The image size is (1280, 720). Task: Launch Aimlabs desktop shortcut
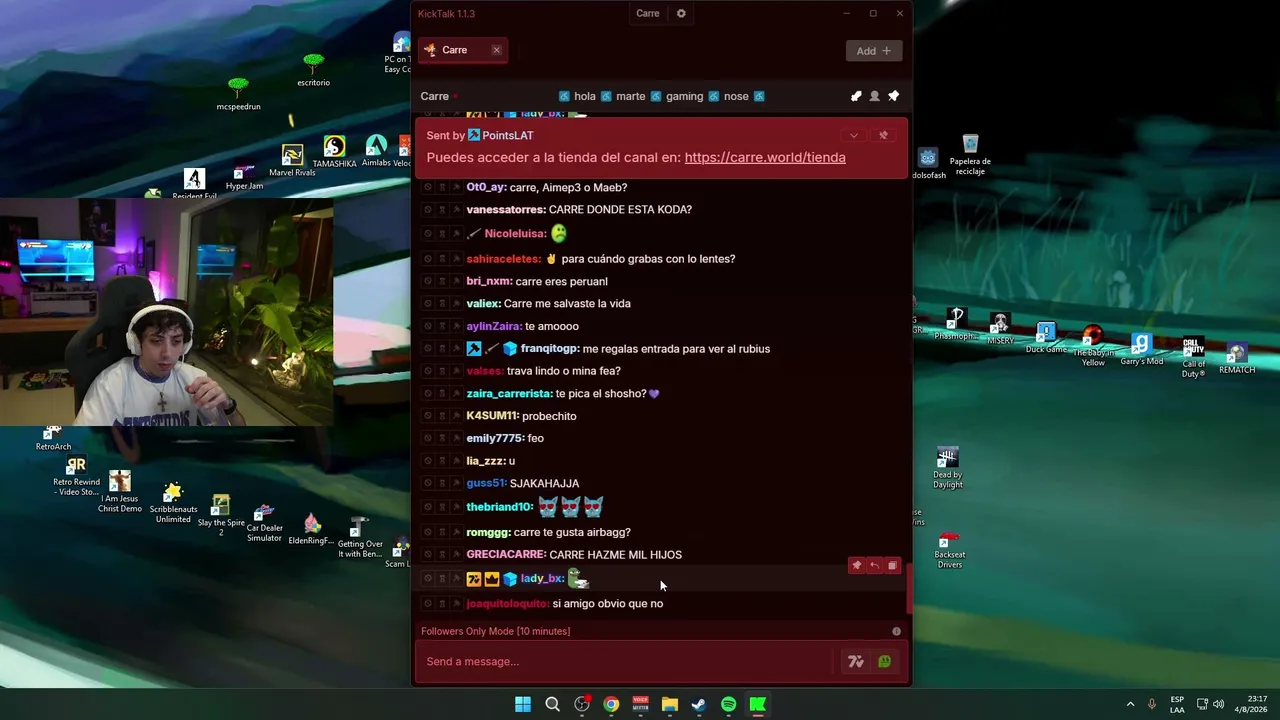376,153
